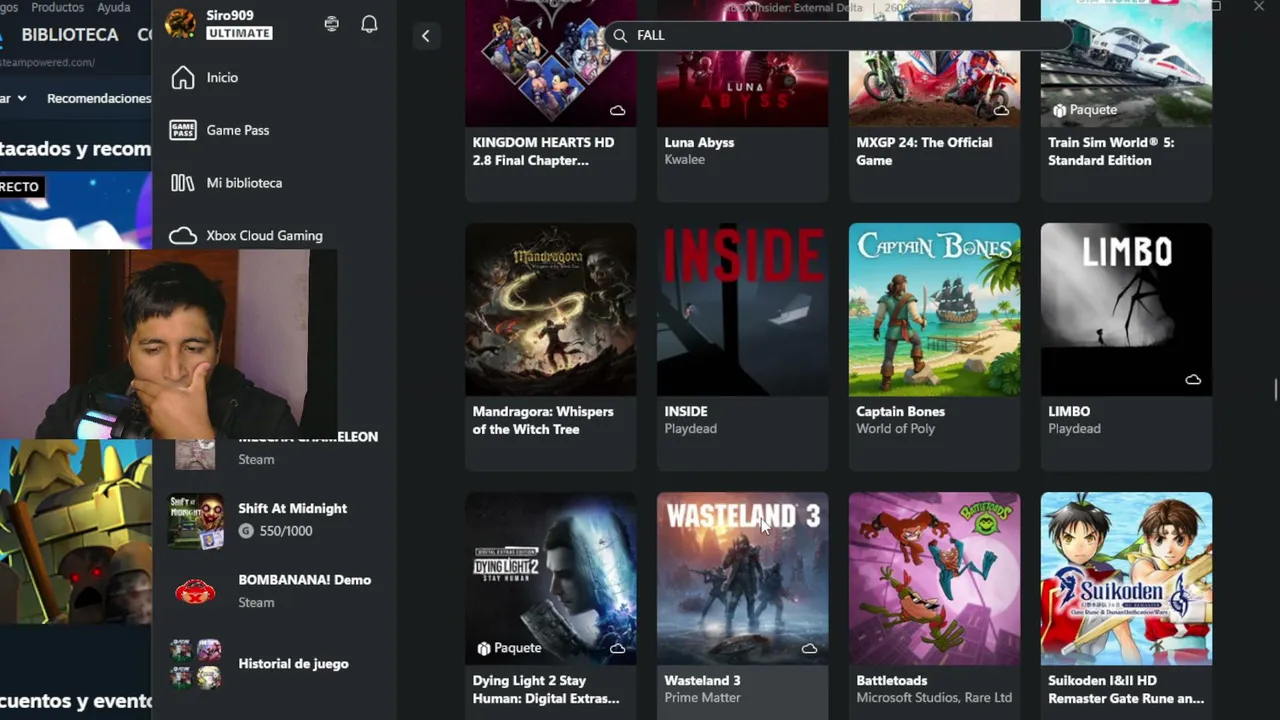Image resolution: width=1280 pixels, height=720 pixels.
Task: Open the Productos menu in the Steam window
Action: [58, 7]
